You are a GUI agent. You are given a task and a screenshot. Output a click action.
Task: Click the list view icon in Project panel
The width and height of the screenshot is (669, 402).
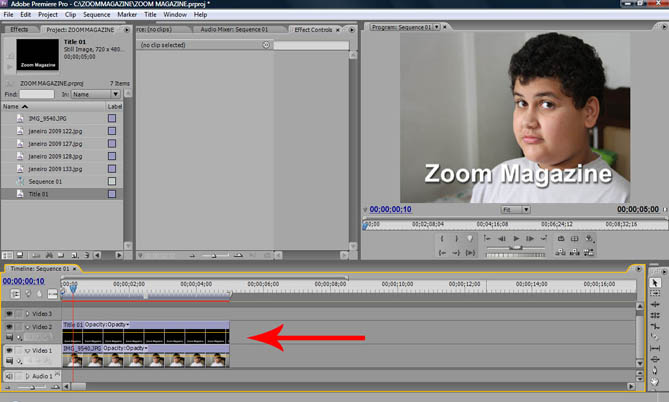[x=7, y=255]
